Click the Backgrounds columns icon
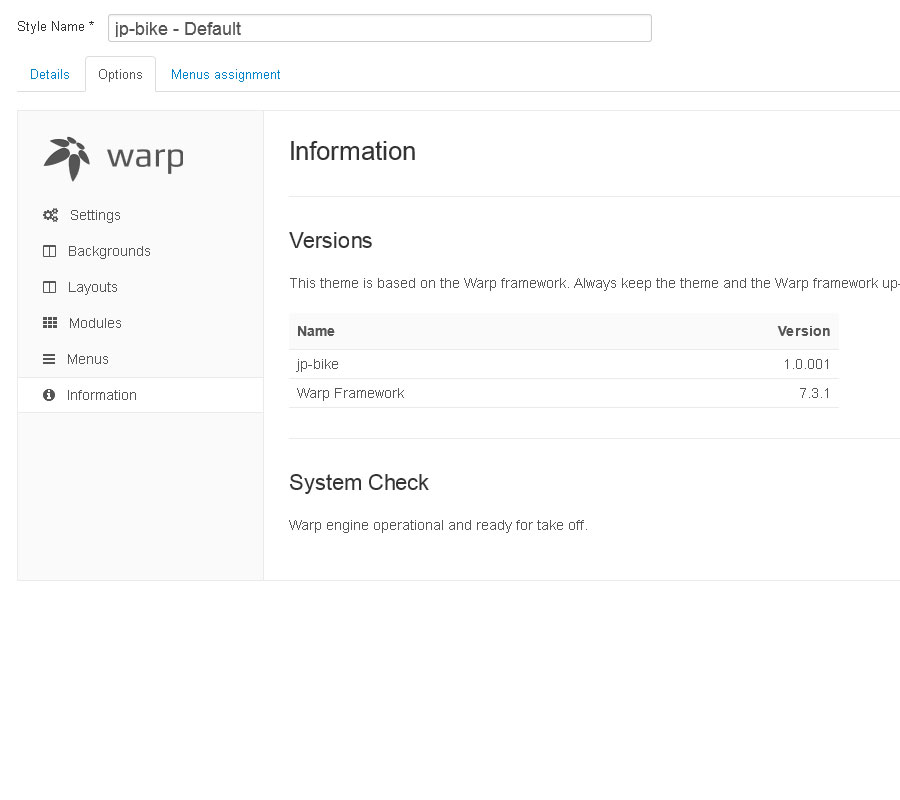The image size is (900, 800). [50, 251]
